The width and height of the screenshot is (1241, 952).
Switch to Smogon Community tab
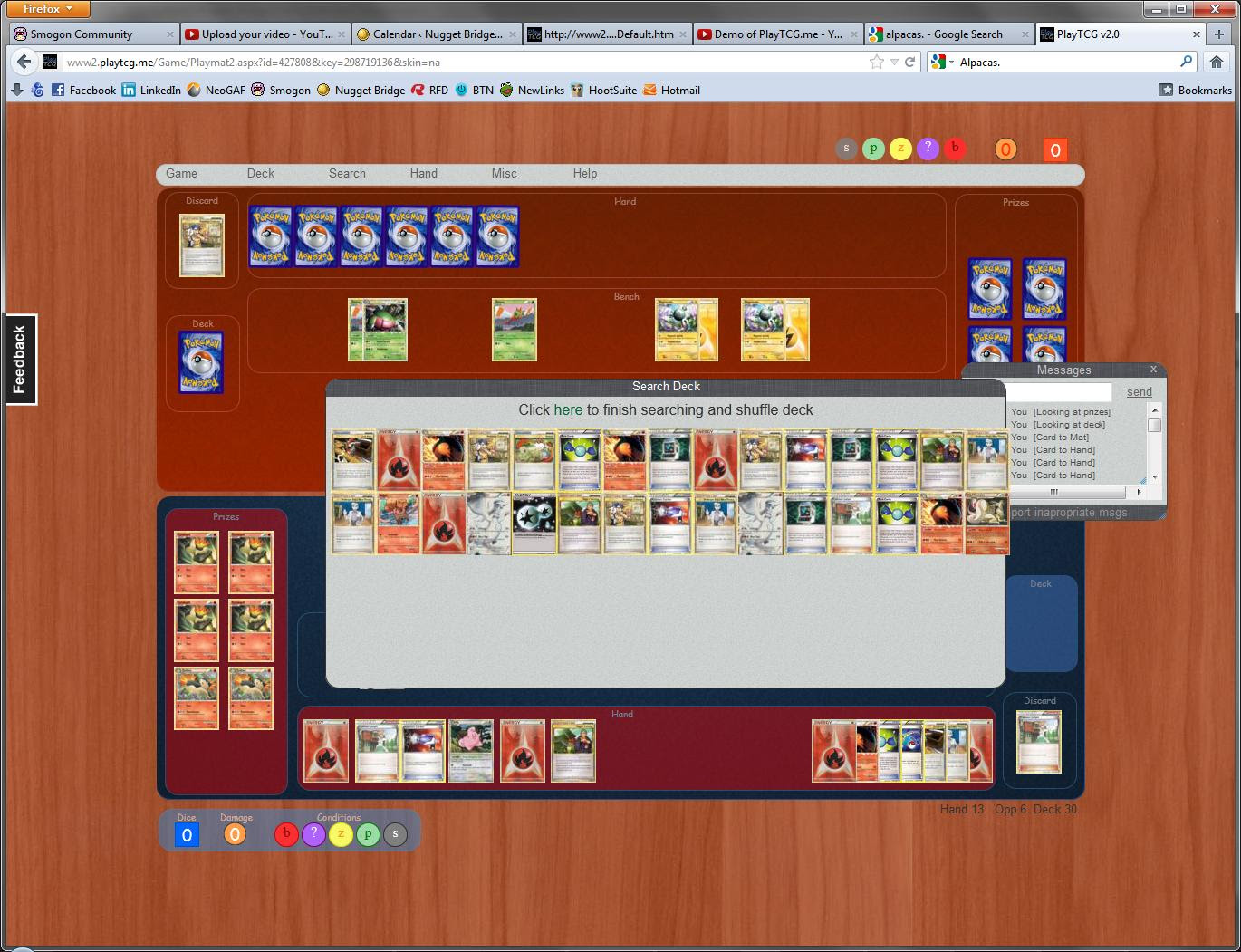[x=93, y=34]
